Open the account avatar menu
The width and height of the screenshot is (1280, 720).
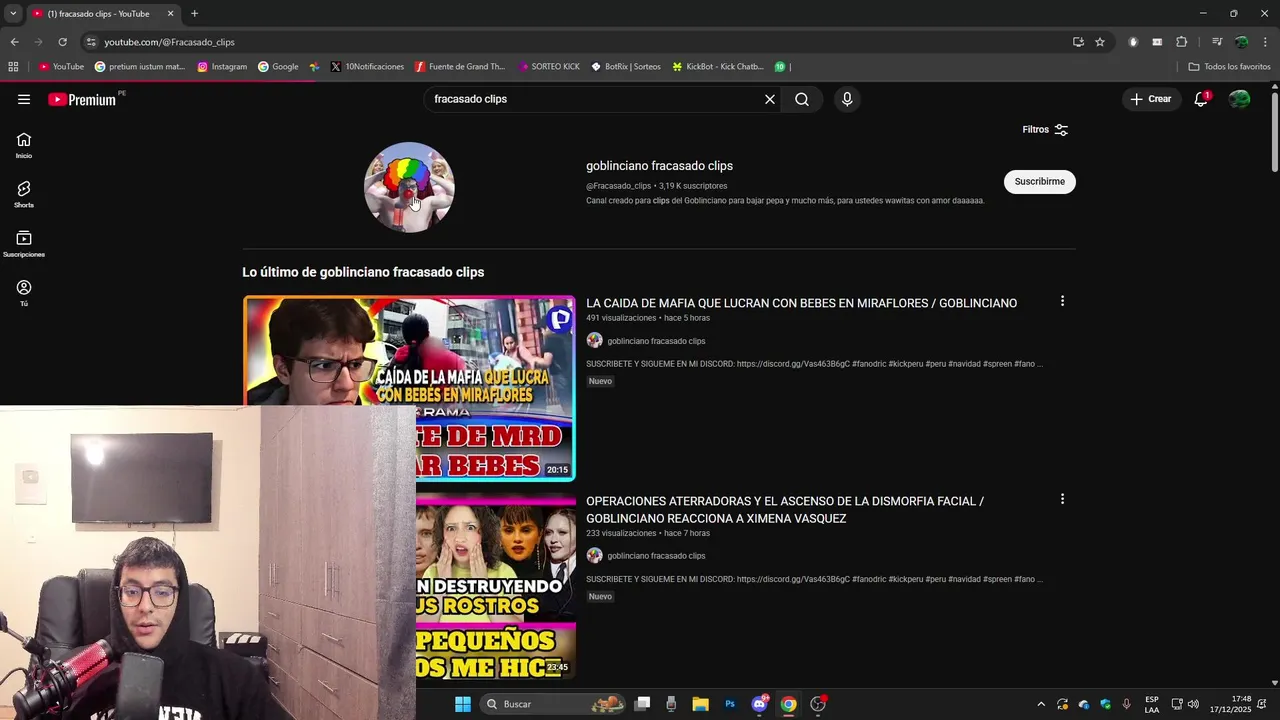coord(1240,99)
